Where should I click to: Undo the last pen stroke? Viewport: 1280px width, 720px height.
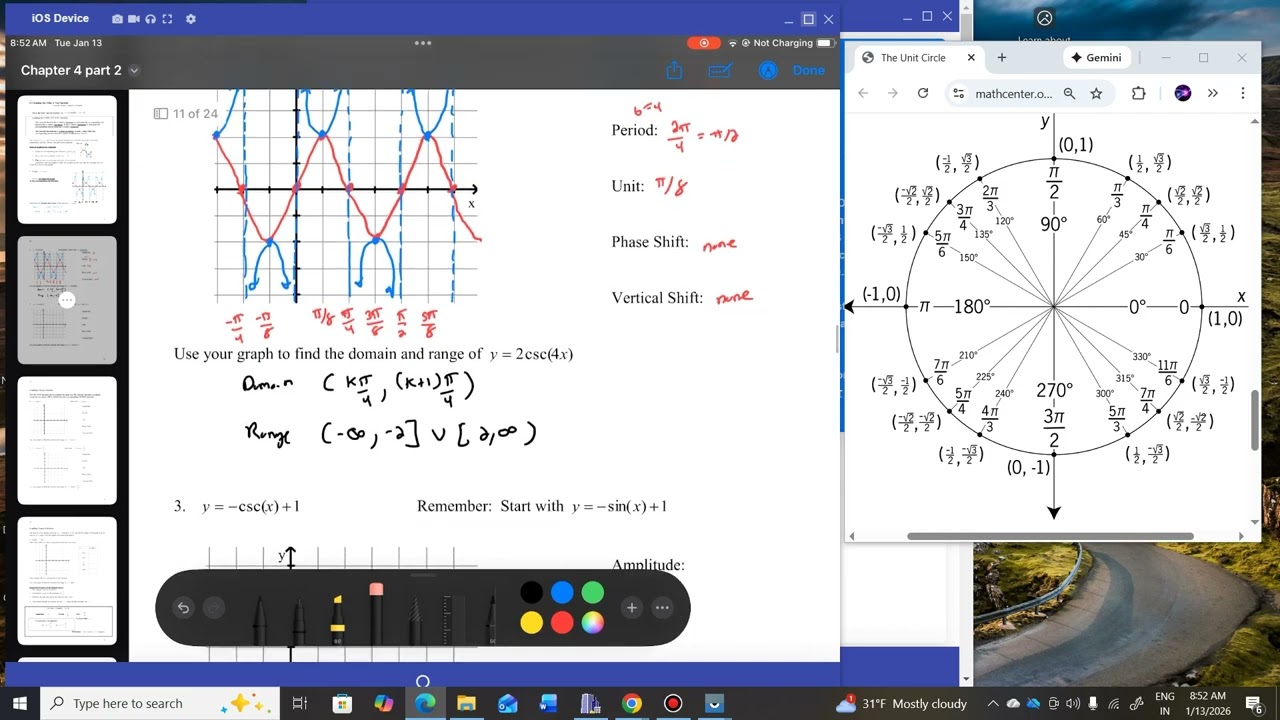click(183, 607)
